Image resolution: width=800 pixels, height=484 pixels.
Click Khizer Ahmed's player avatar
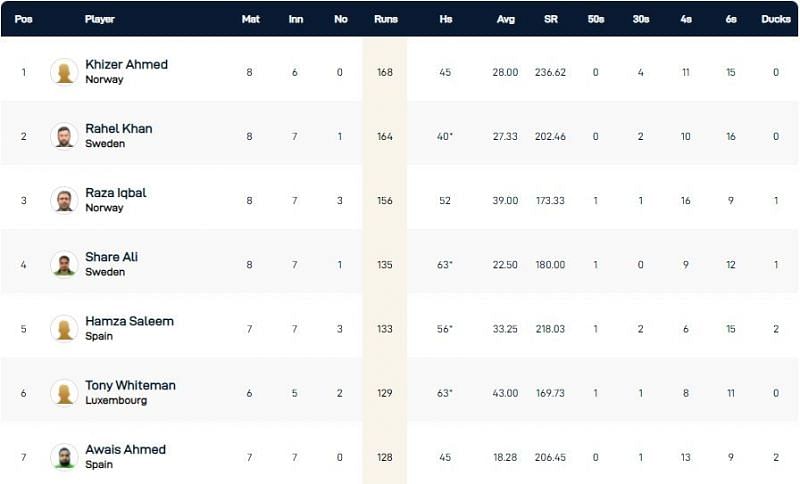tap(64, 72)
